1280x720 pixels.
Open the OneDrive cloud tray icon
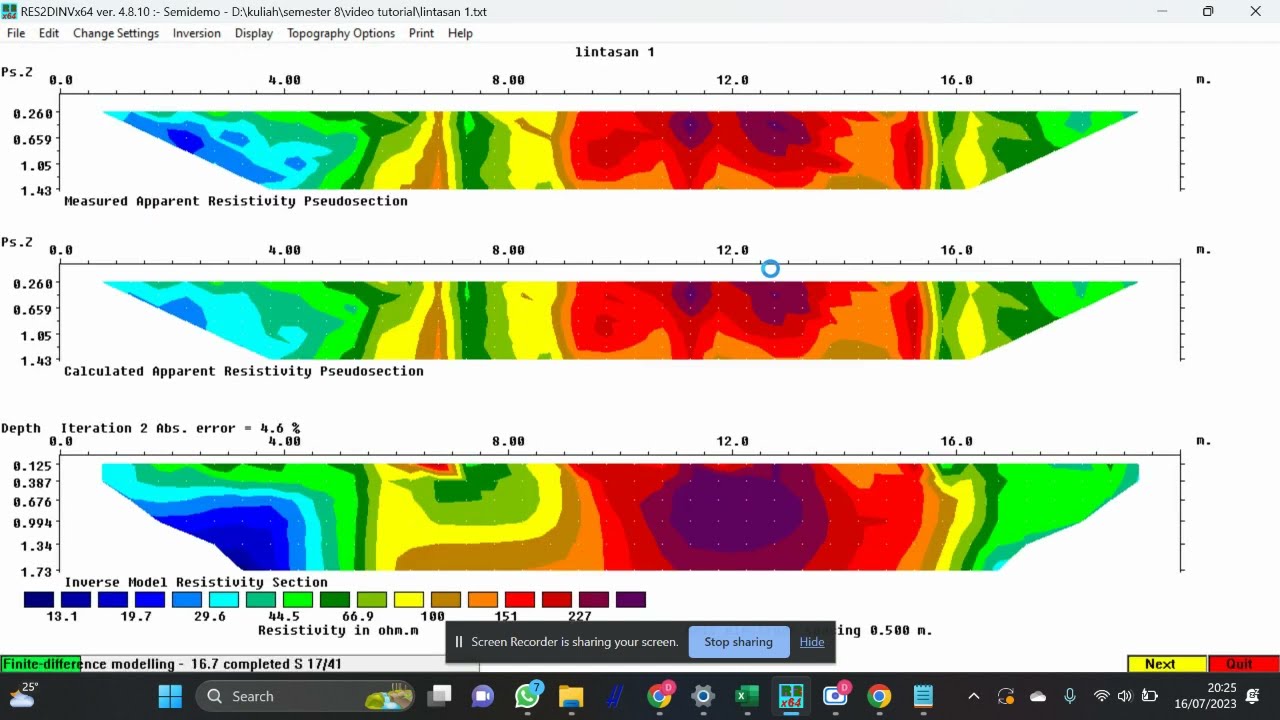coord(1038,696)
